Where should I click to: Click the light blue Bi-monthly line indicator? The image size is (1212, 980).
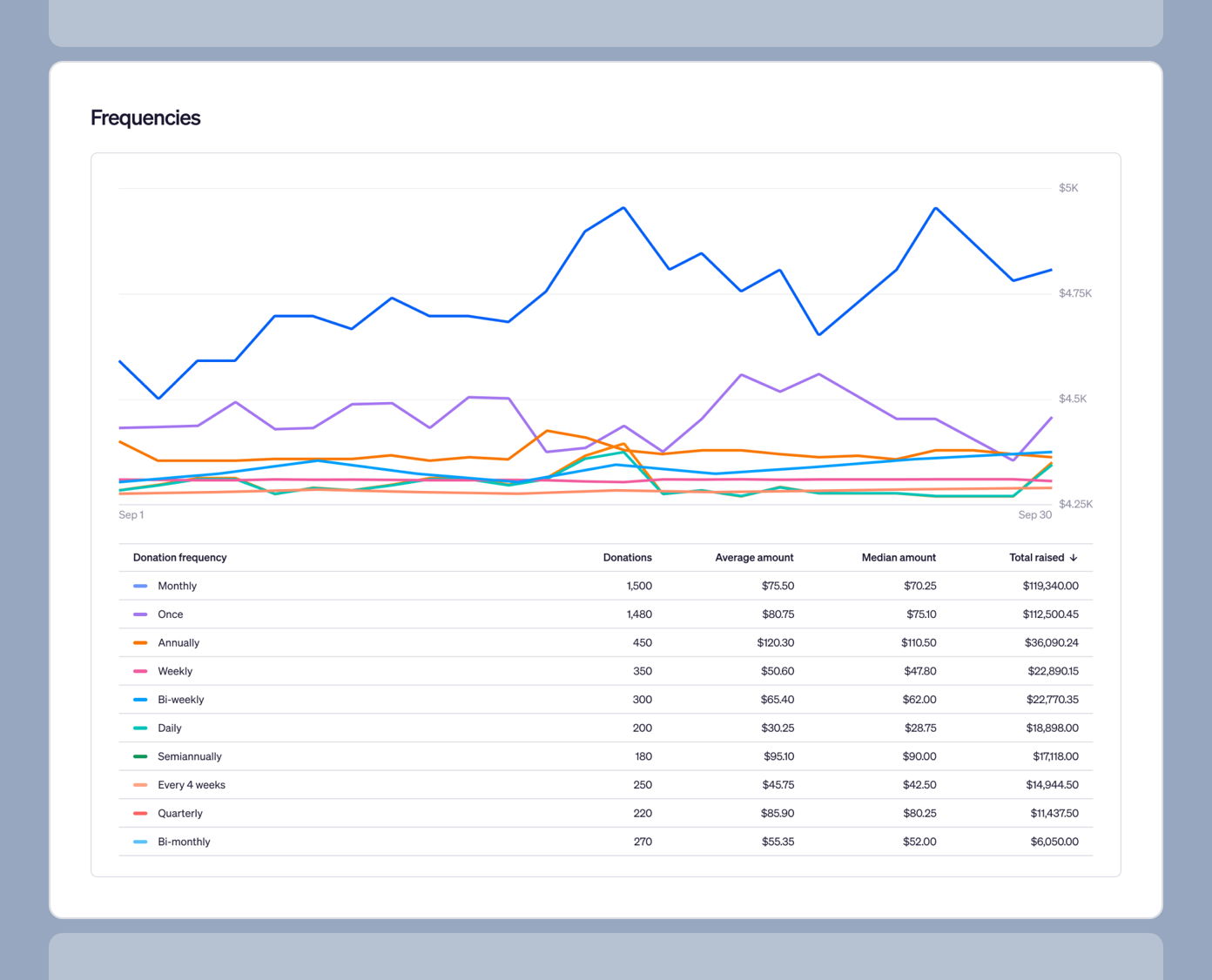point(141,842)
